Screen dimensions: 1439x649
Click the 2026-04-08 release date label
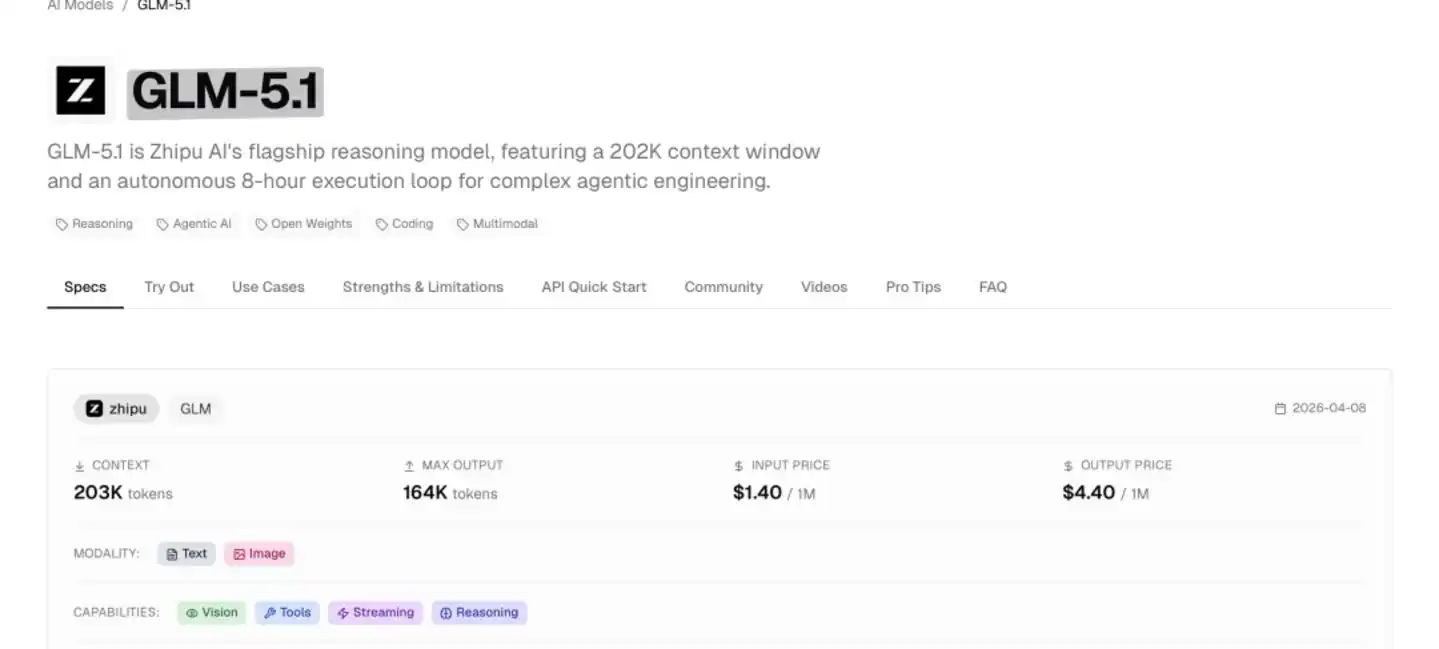(x=1320, y=408)
